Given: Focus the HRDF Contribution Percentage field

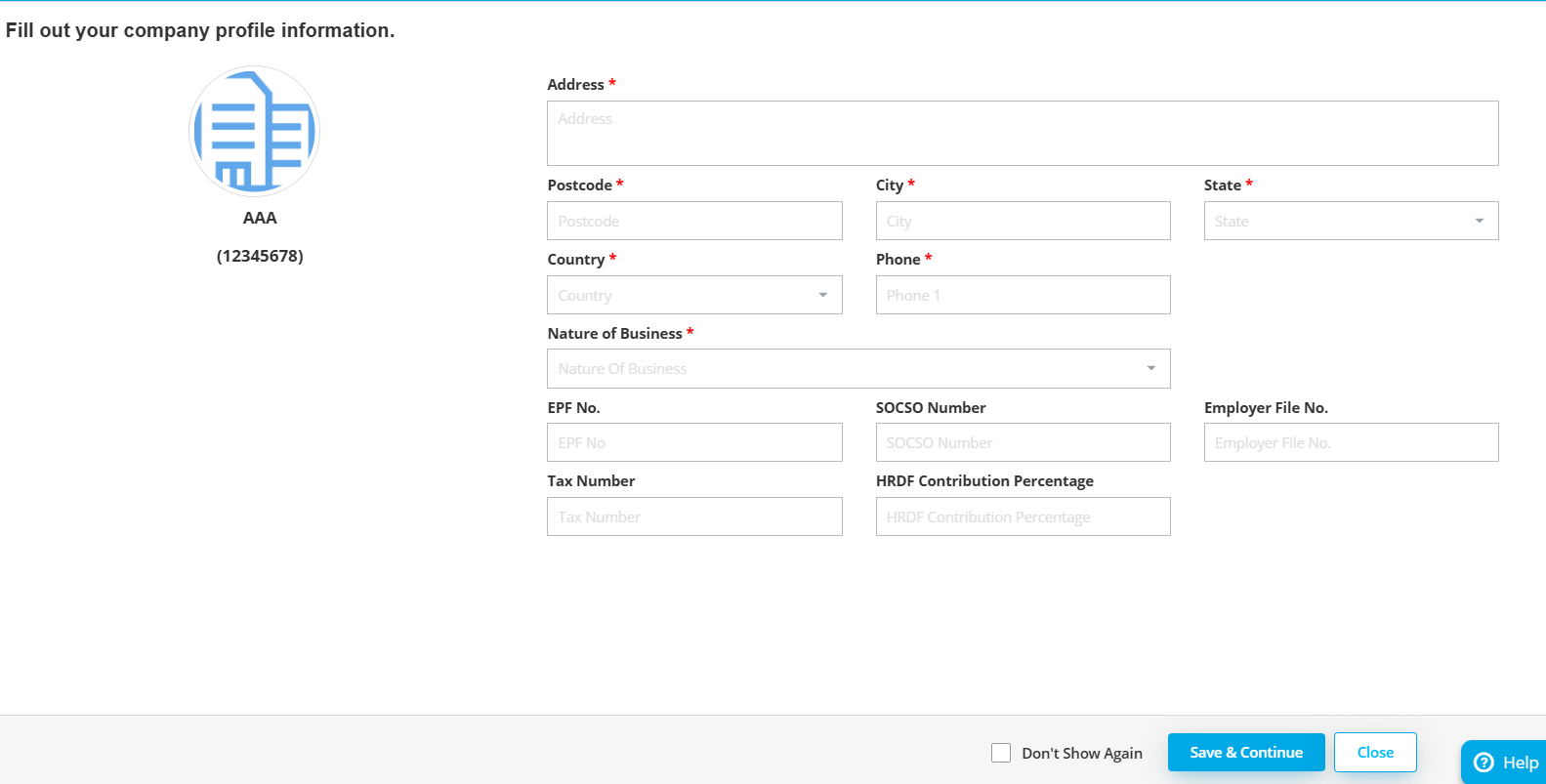Looking at the screenshot, I should (x=1023, y=516).
